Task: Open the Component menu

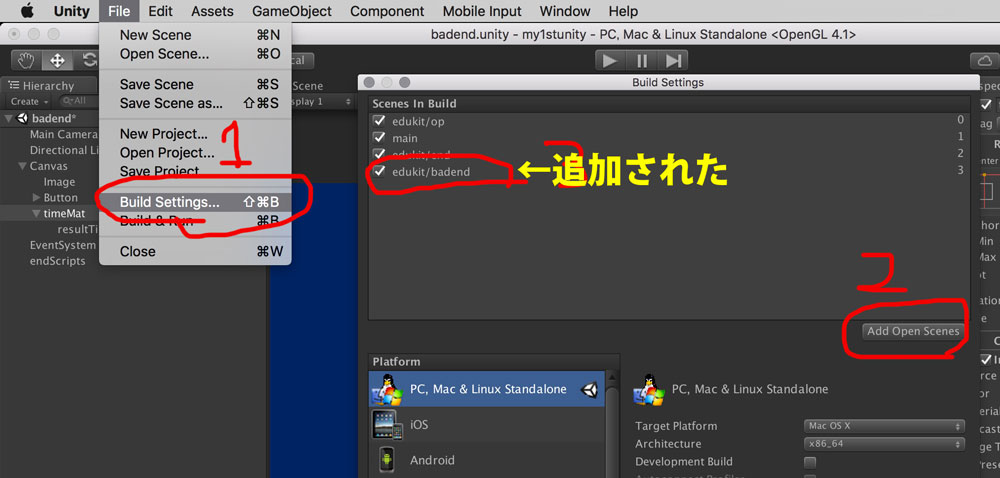Action: tap(387, 11)
